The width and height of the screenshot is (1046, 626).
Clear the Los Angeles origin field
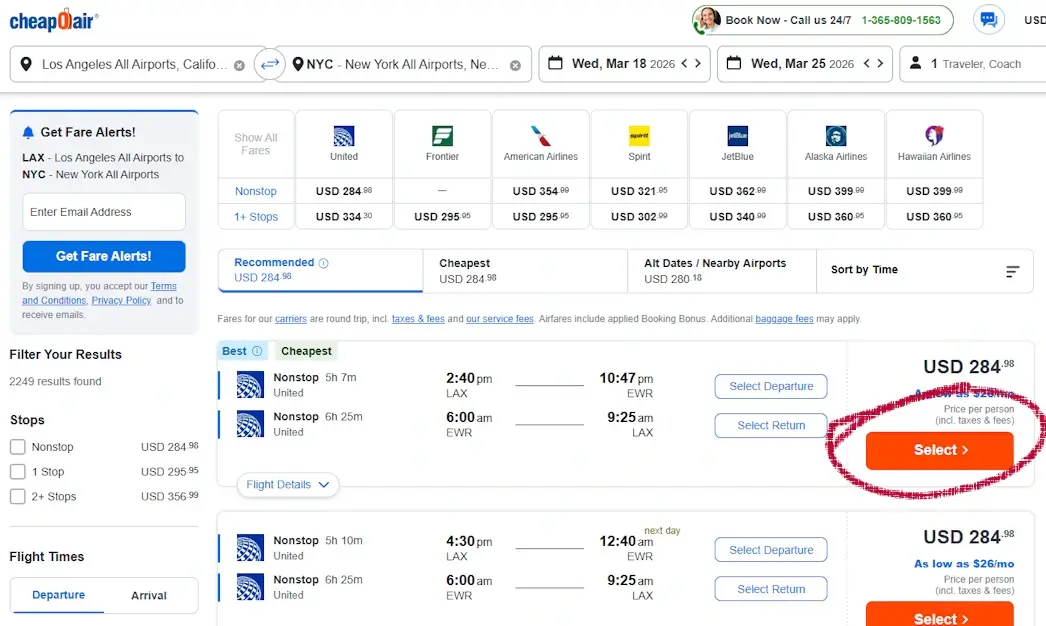pos(239,65)
